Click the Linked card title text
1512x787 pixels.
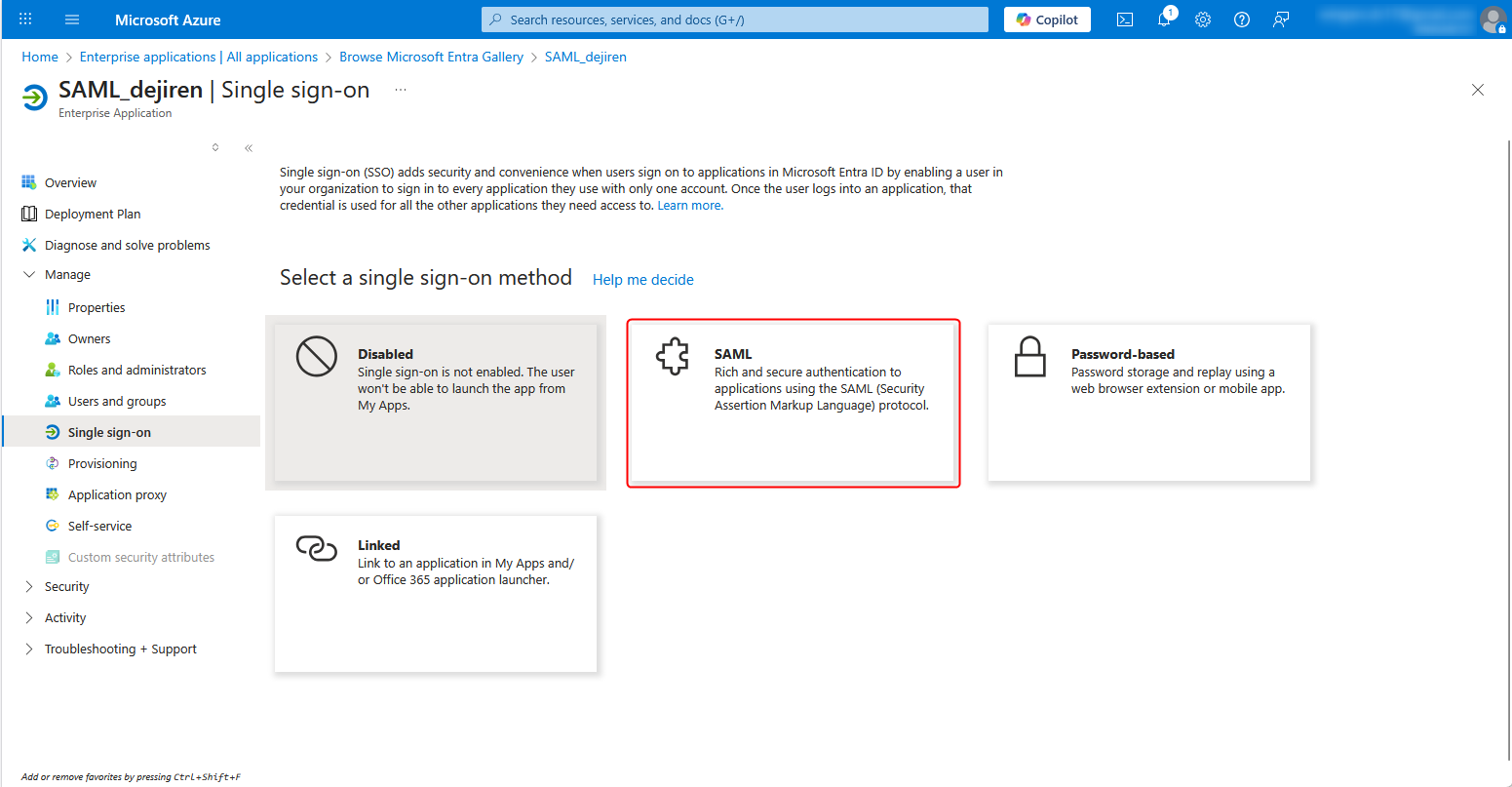[379, 545]
